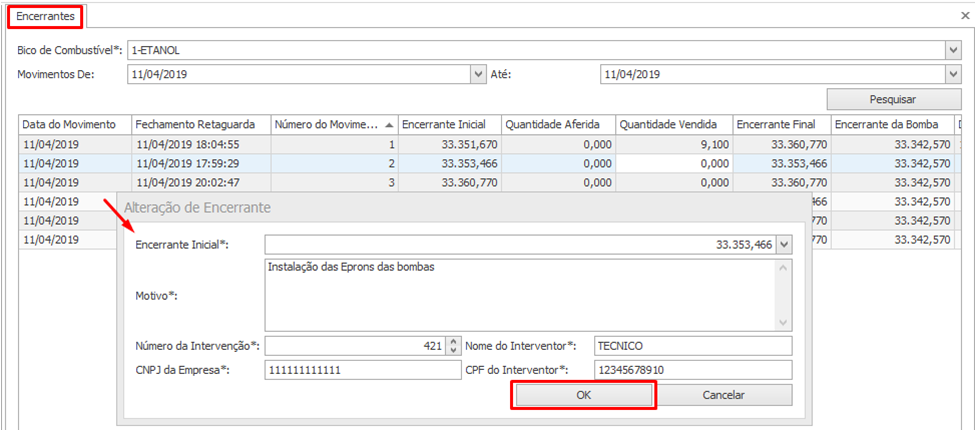Click the Quantidade Vendida column header

click(x=674, y=125)
